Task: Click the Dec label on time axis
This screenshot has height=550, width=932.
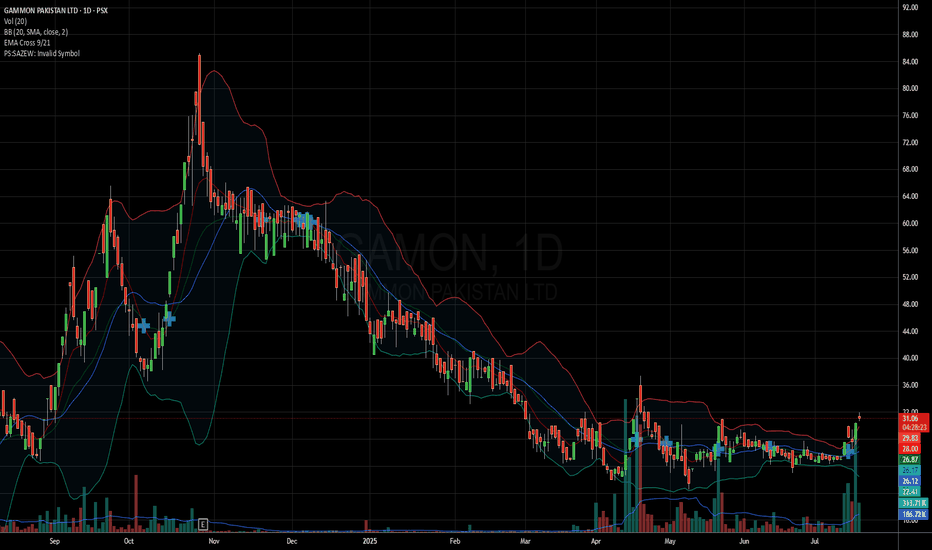Action: [x=291, y=541]
